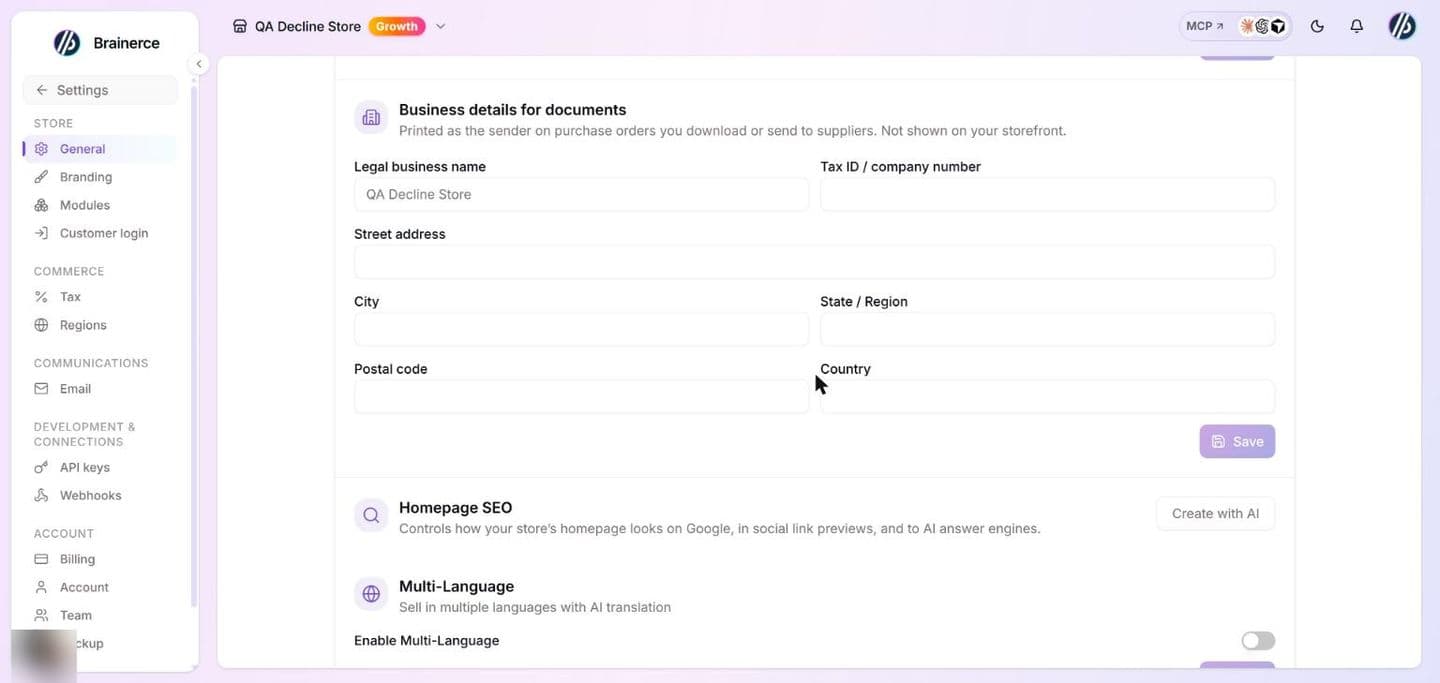This screenshot has width=1440, height=683.
Task: Click the Multi-Language globe icon
Action: 371,594
